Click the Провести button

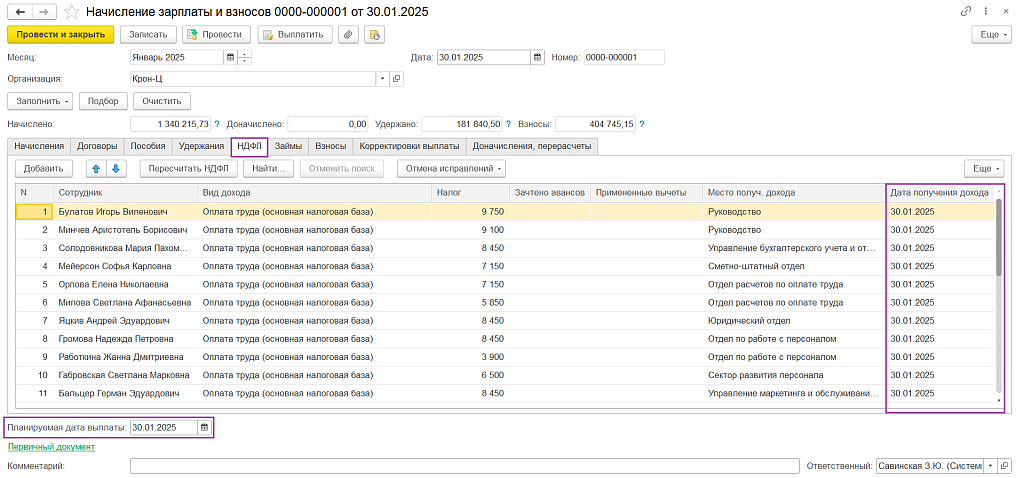coord(217,35)
